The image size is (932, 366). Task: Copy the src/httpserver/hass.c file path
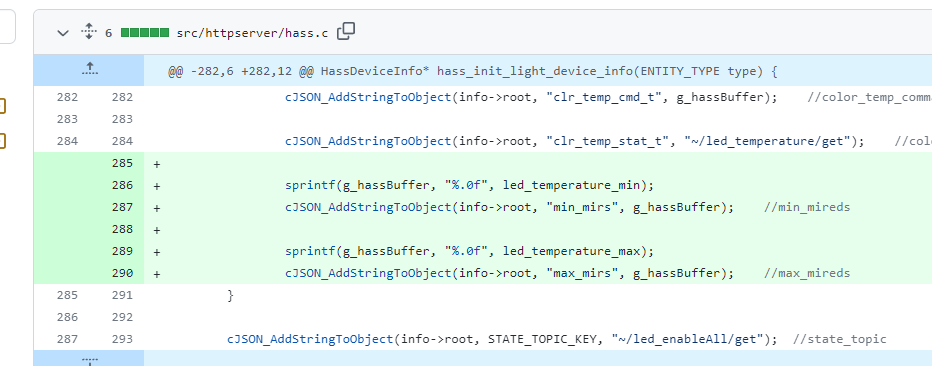coord(346,31)
